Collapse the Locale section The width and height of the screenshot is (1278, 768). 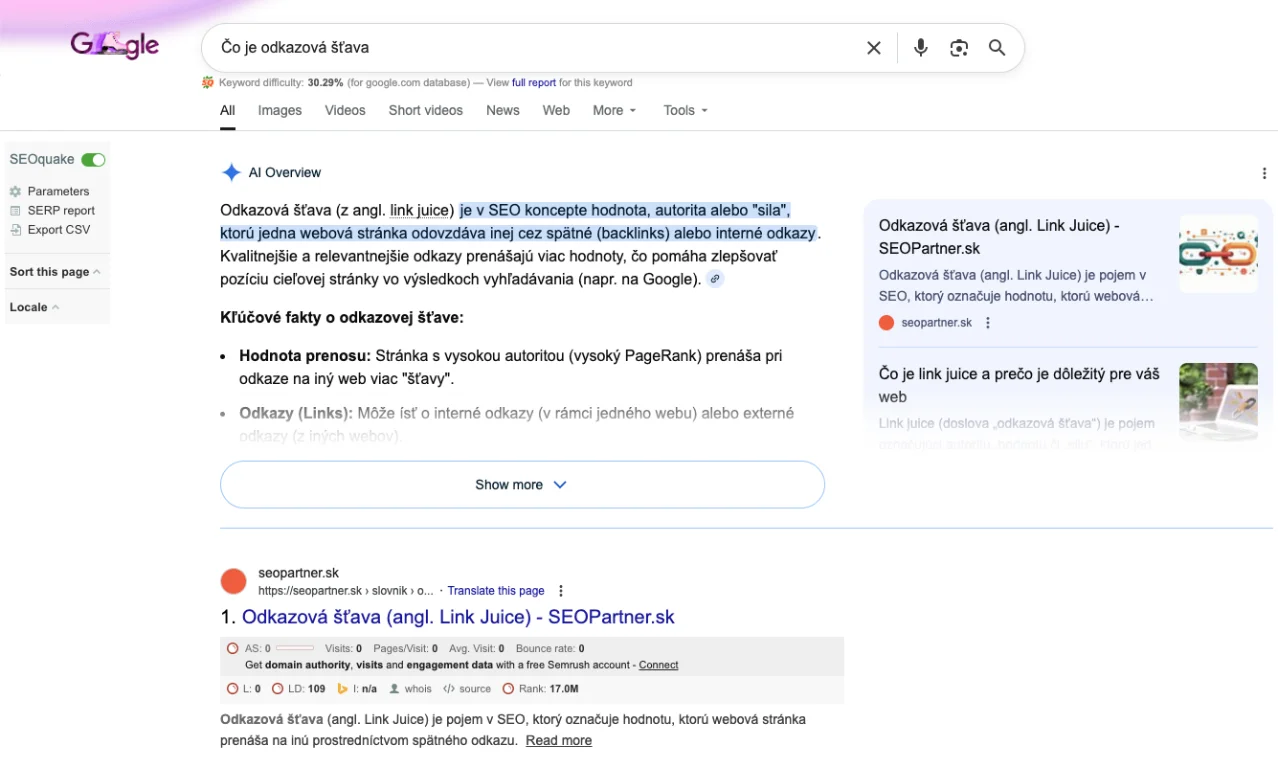pyautogui.click(x=34, y=307)
